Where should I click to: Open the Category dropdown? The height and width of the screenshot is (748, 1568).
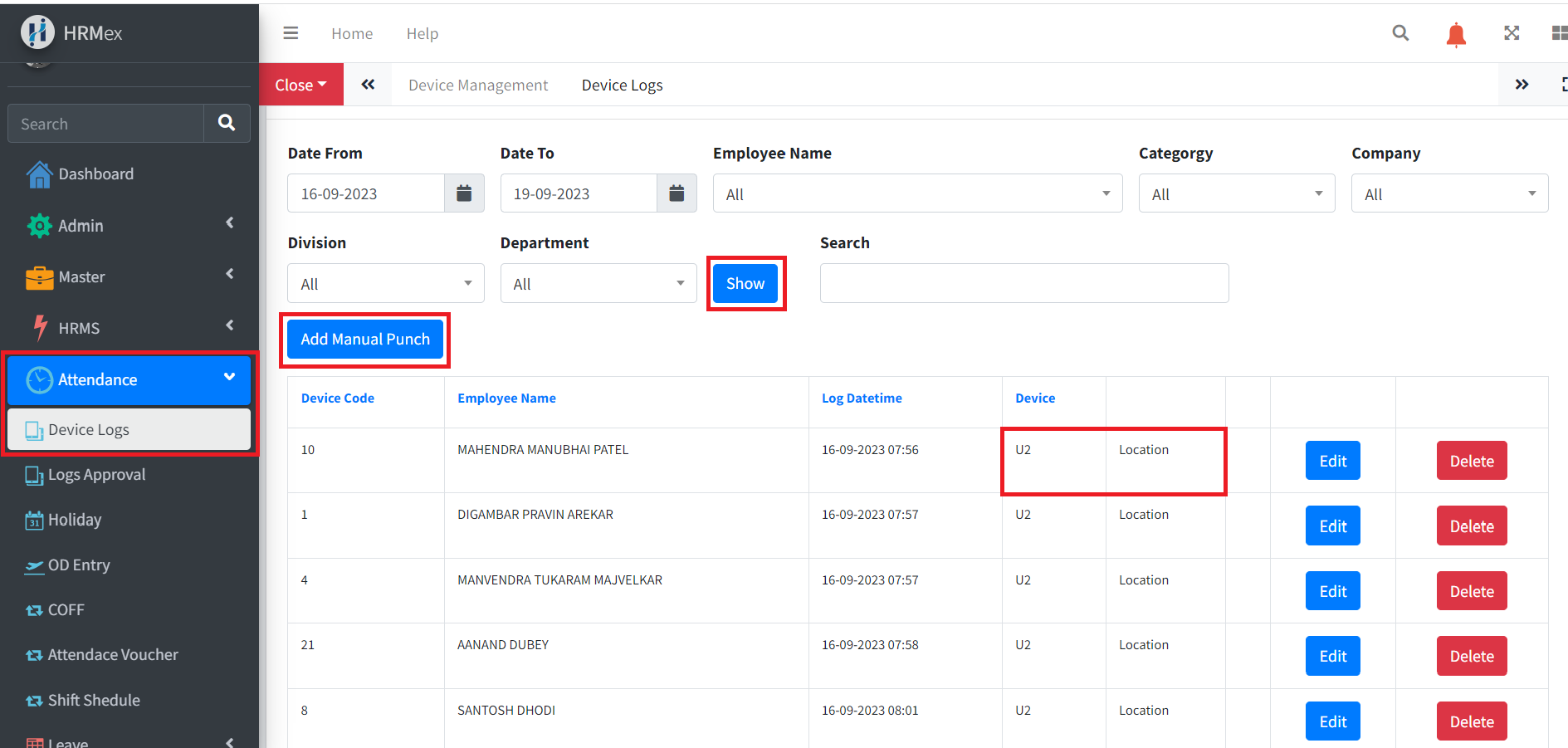click(x=1236, y=193)
